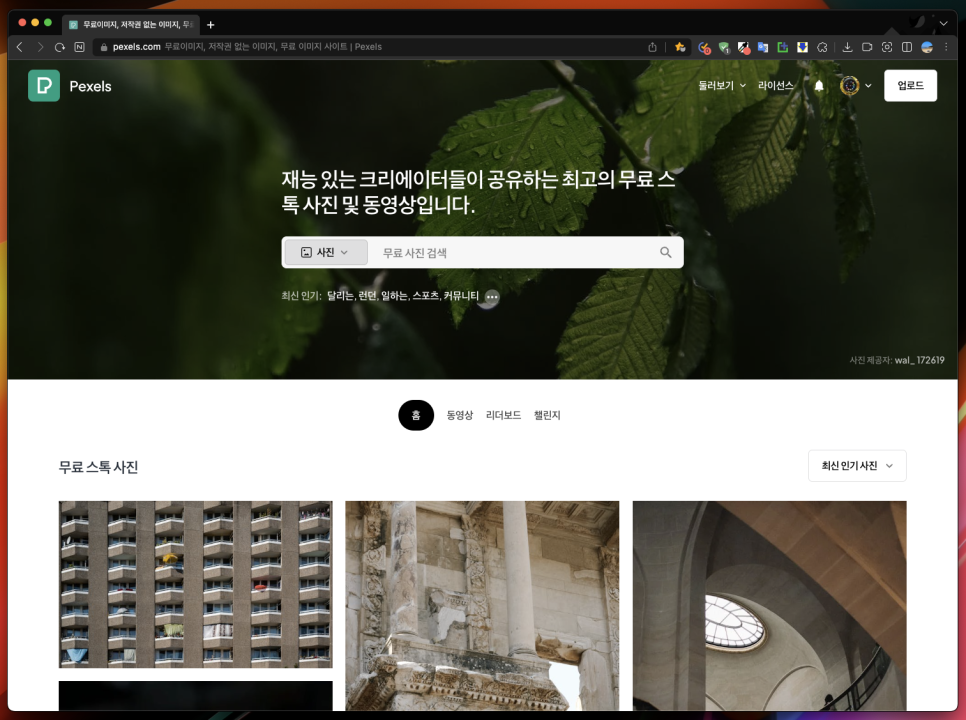The width and height of the screenshot is (966, 720).
Task: Open the blue down-arrow downloader extension
Action: [x=802, y=47]
